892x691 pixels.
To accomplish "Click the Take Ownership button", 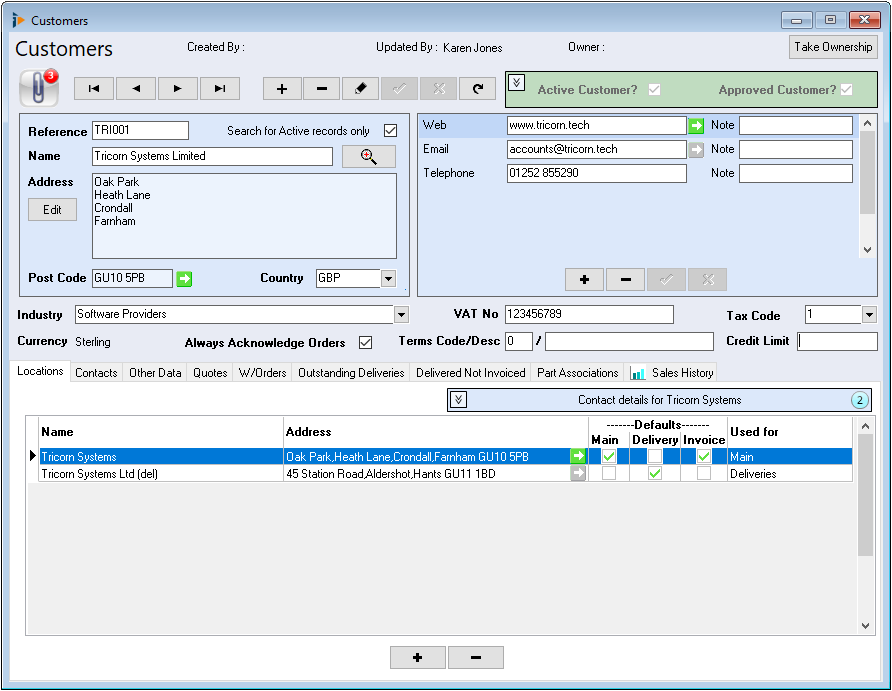I will 833,47.
